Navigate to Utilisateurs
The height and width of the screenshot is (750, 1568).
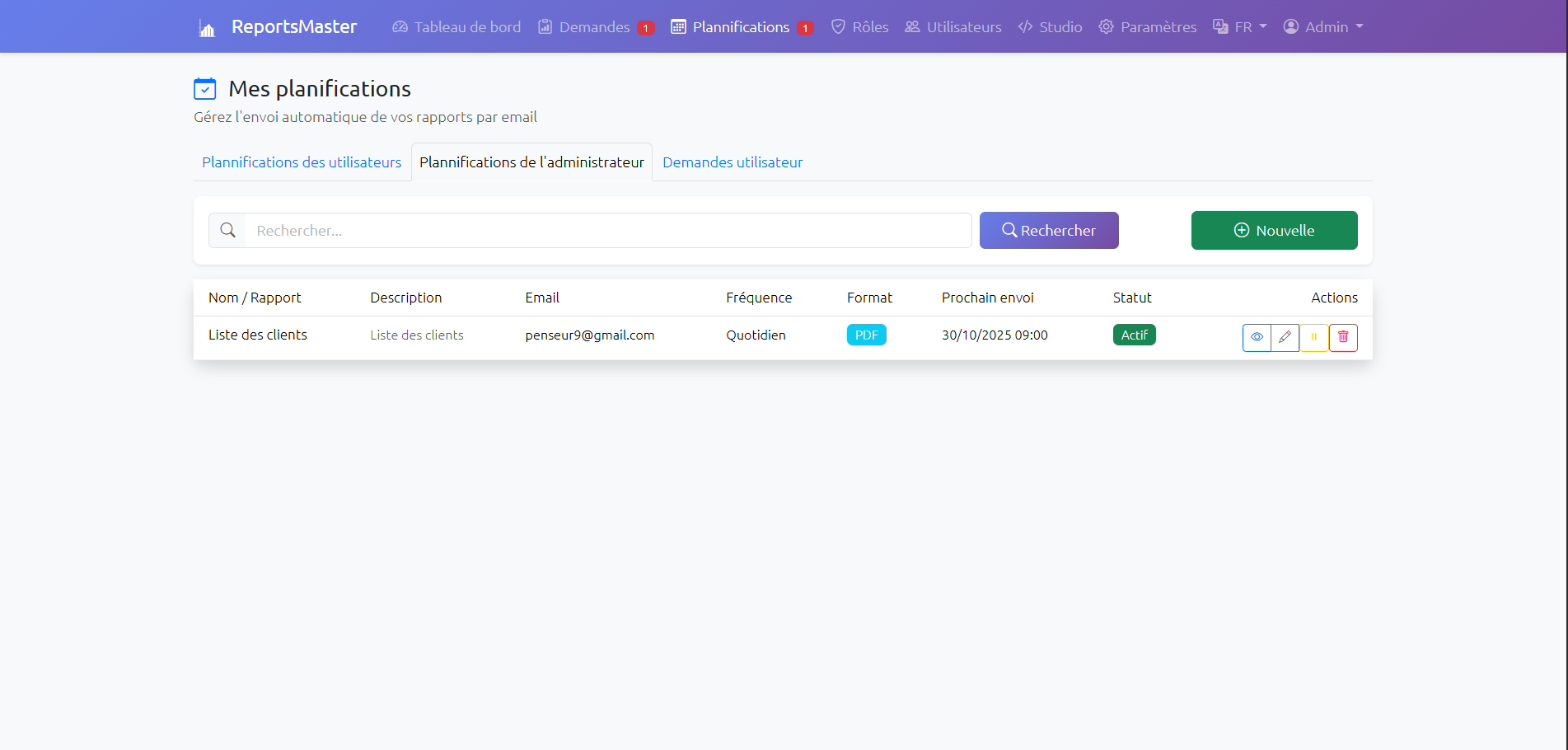(953, 27)
